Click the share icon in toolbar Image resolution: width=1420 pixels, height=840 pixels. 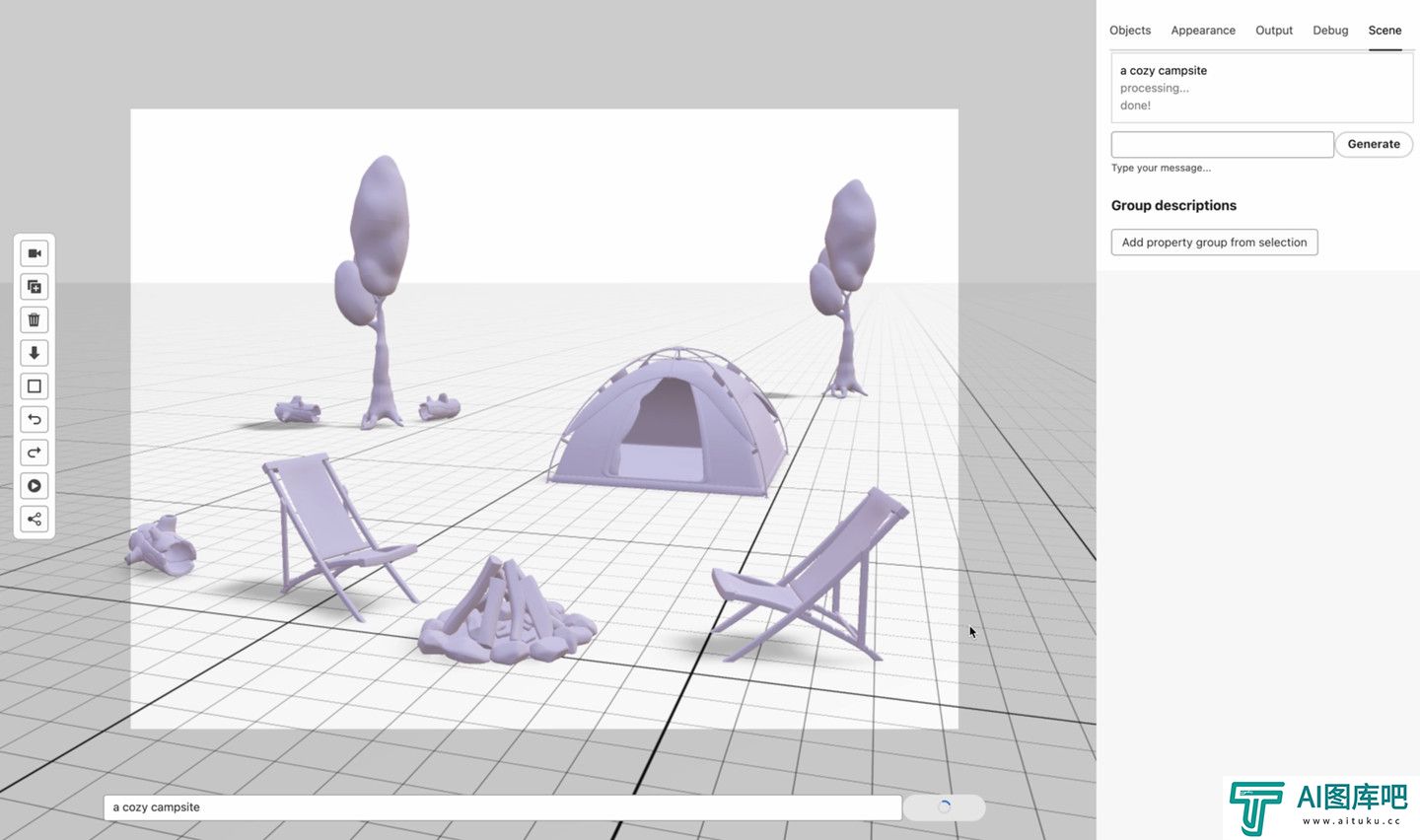tap(35, 519)
